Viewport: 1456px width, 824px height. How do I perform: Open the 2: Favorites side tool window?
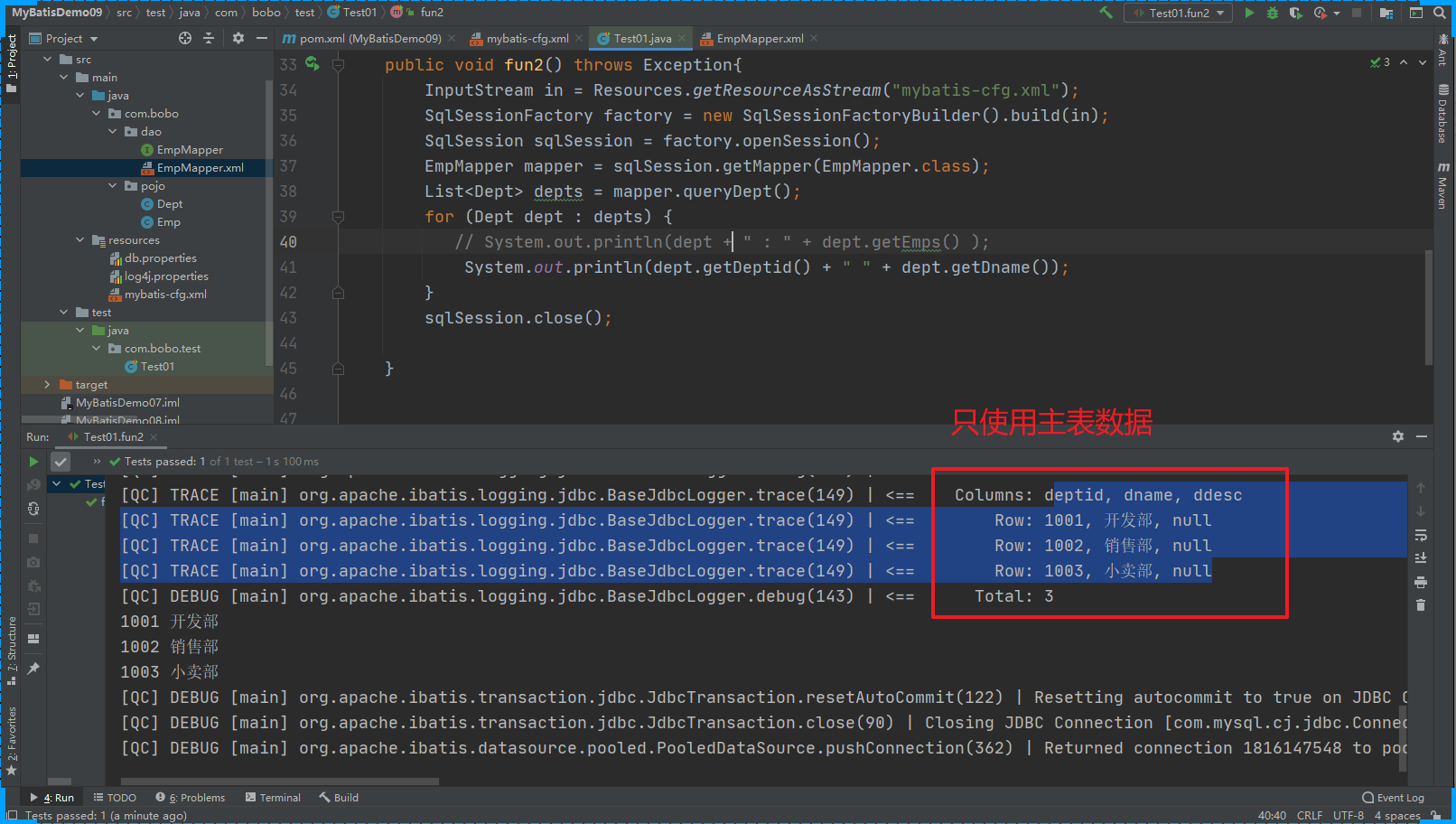pyautogui.click(x=12, y=741)
